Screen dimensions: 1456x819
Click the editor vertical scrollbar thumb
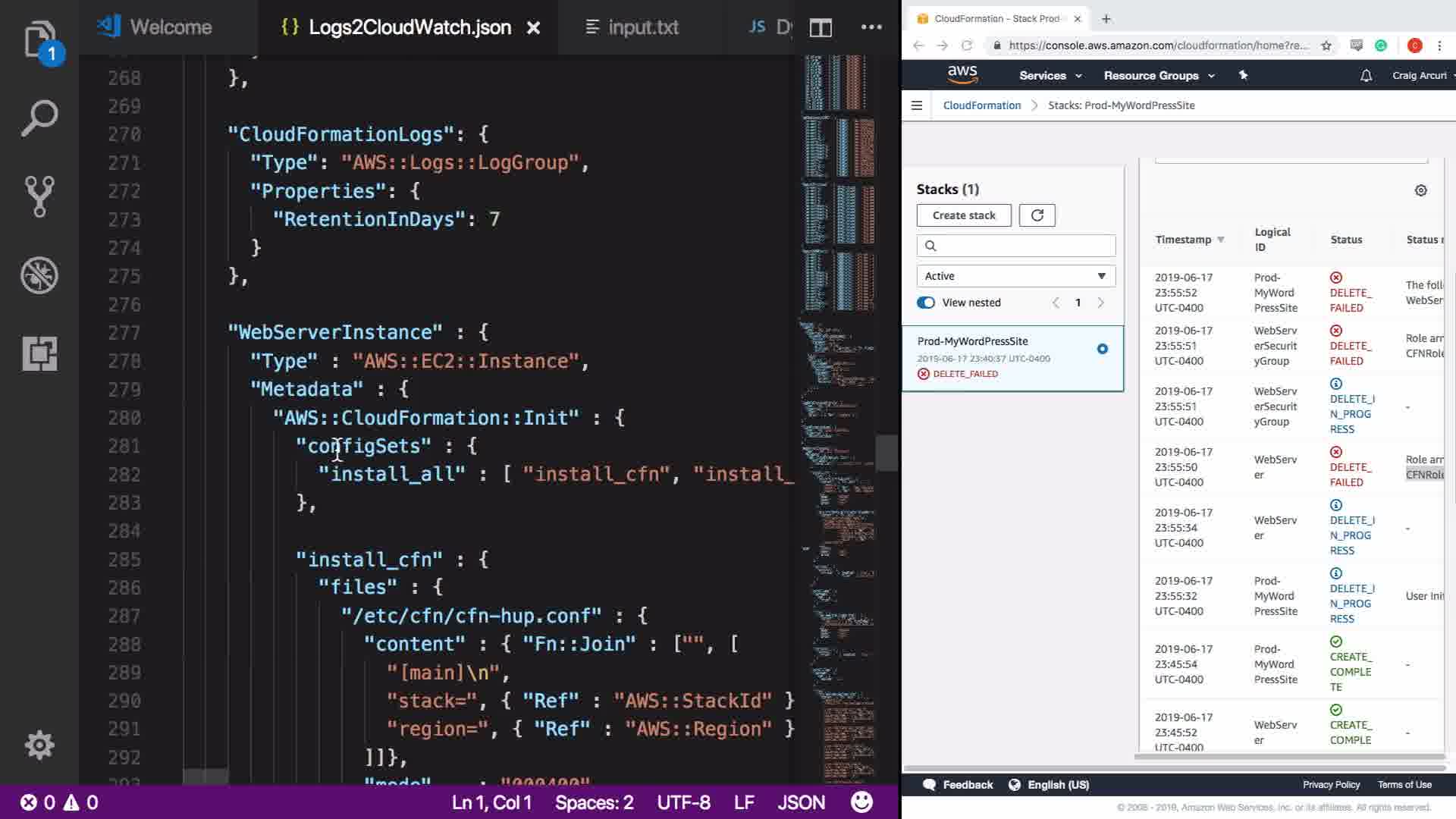click(886, 453)
